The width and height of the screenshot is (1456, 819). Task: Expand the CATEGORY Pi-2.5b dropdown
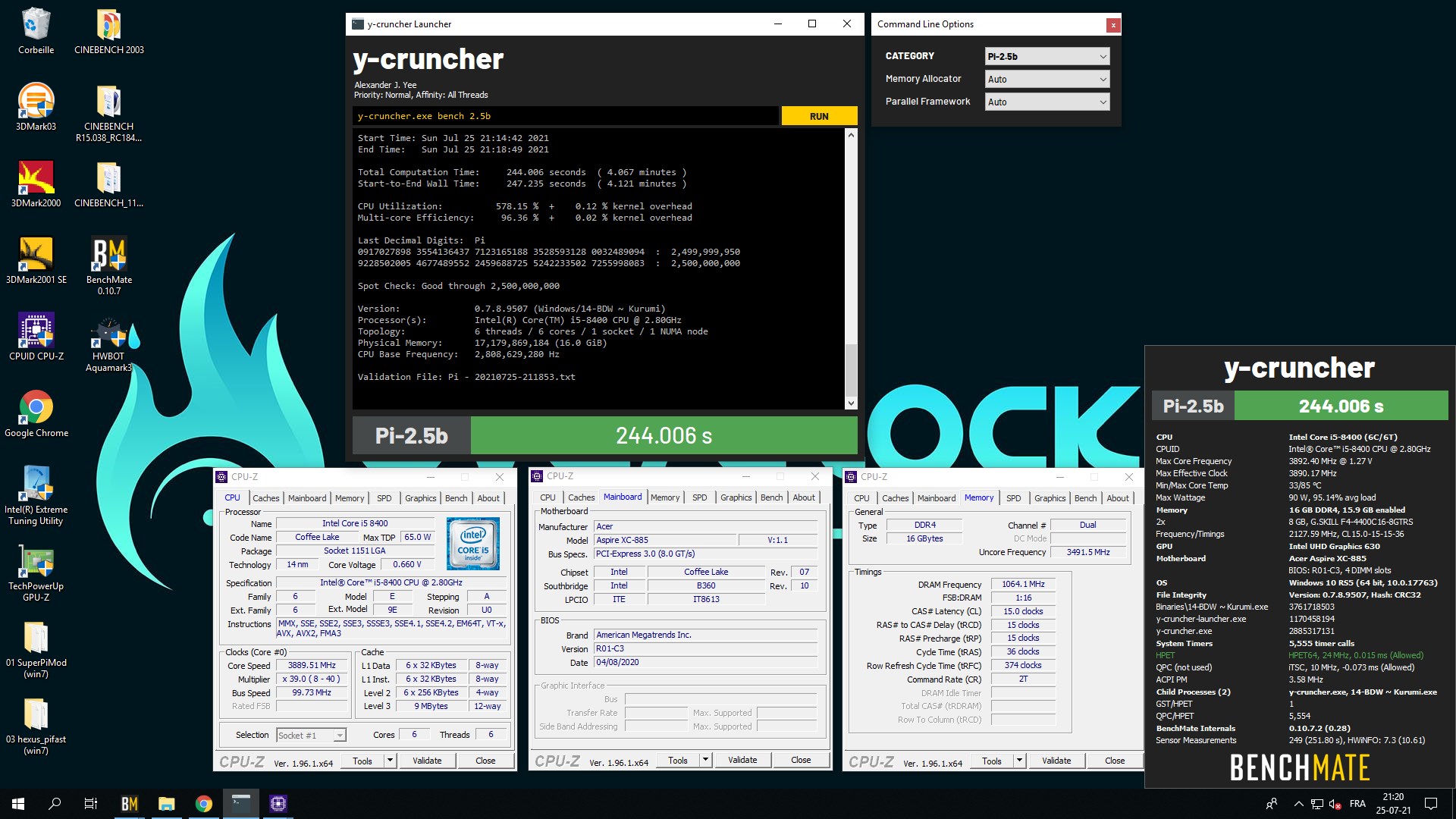click(x=1047, y=56)
